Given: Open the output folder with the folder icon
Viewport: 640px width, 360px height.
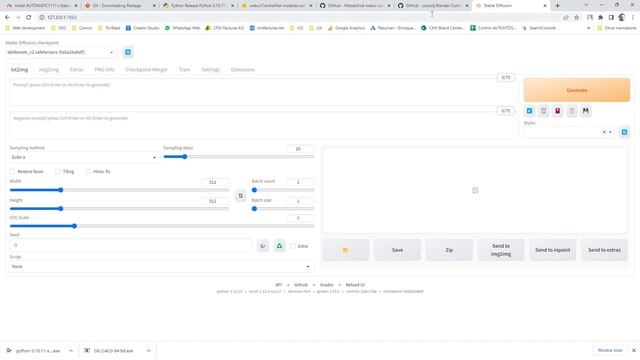Looking at the screenshot, I should coord(346,250).
